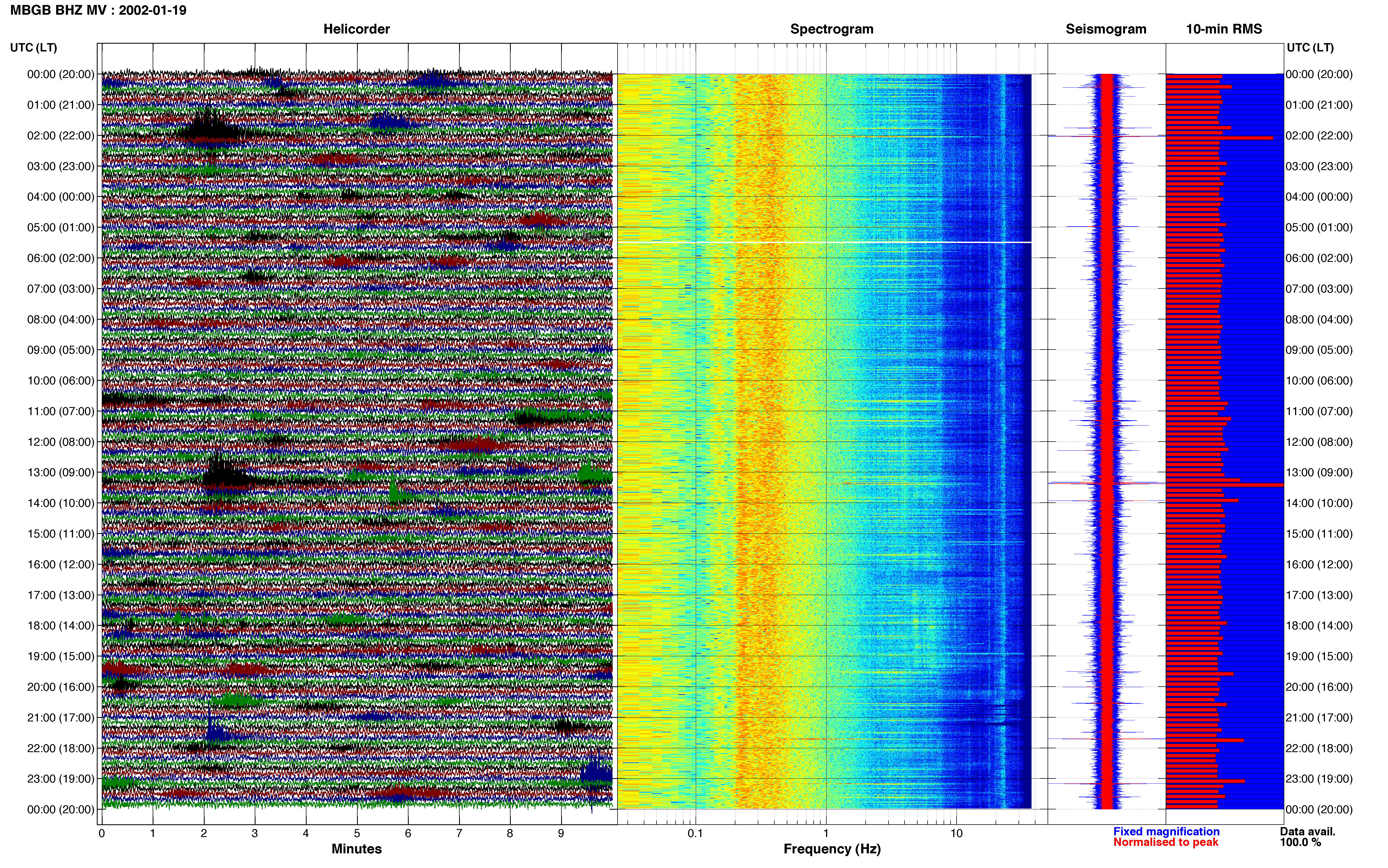Click the 0.1 frequency axis tick label
Image resolution: width=1388 pixels, height=868 pixels.
[x=695, y=833]
